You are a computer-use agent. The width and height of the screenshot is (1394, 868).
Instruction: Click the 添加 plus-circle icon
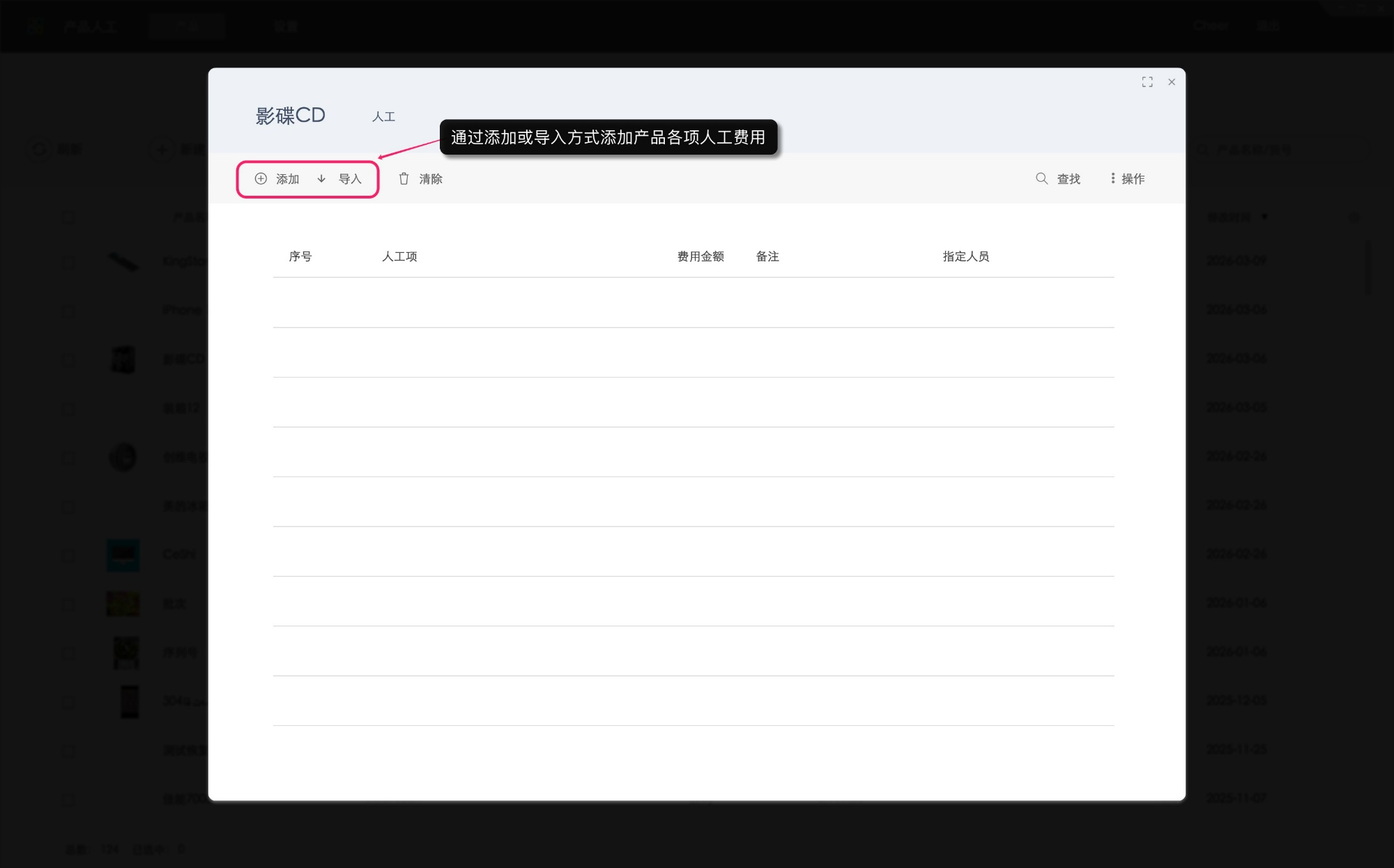tap(261, 179)
